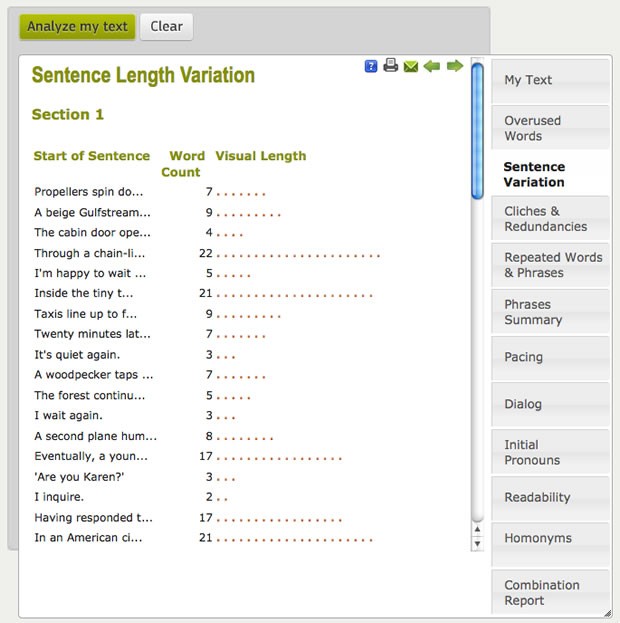View the Readability report
This screenshot has width=620, height=623.
(x=550, y=497)
